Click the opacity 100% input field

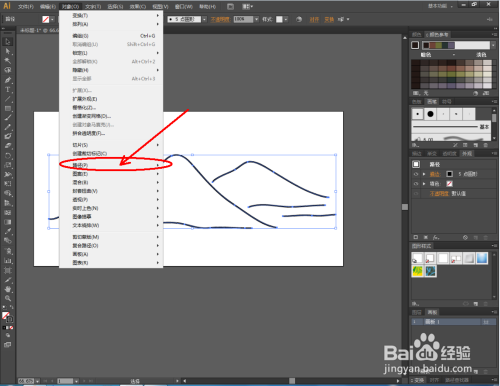click(x=243, y=19)
